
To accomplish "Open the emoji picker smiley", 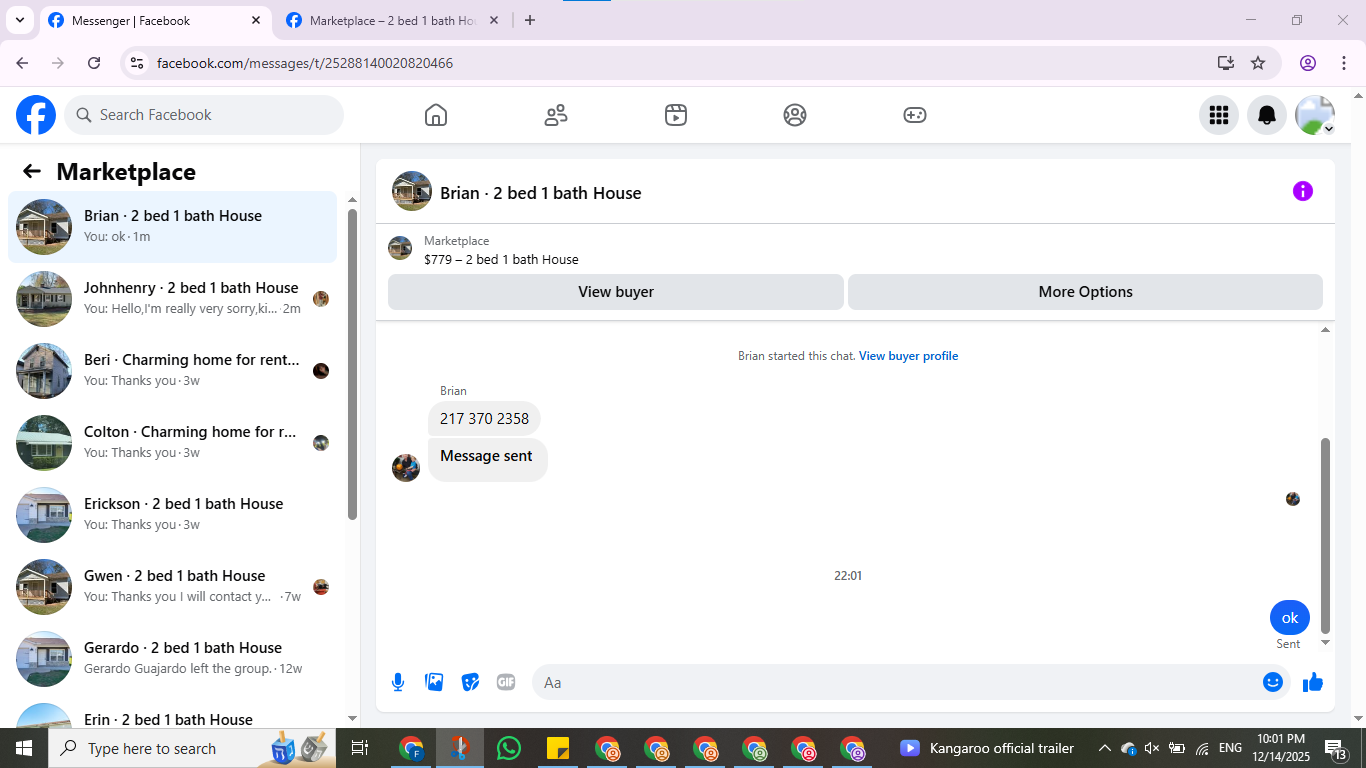I will [1273, 682].
